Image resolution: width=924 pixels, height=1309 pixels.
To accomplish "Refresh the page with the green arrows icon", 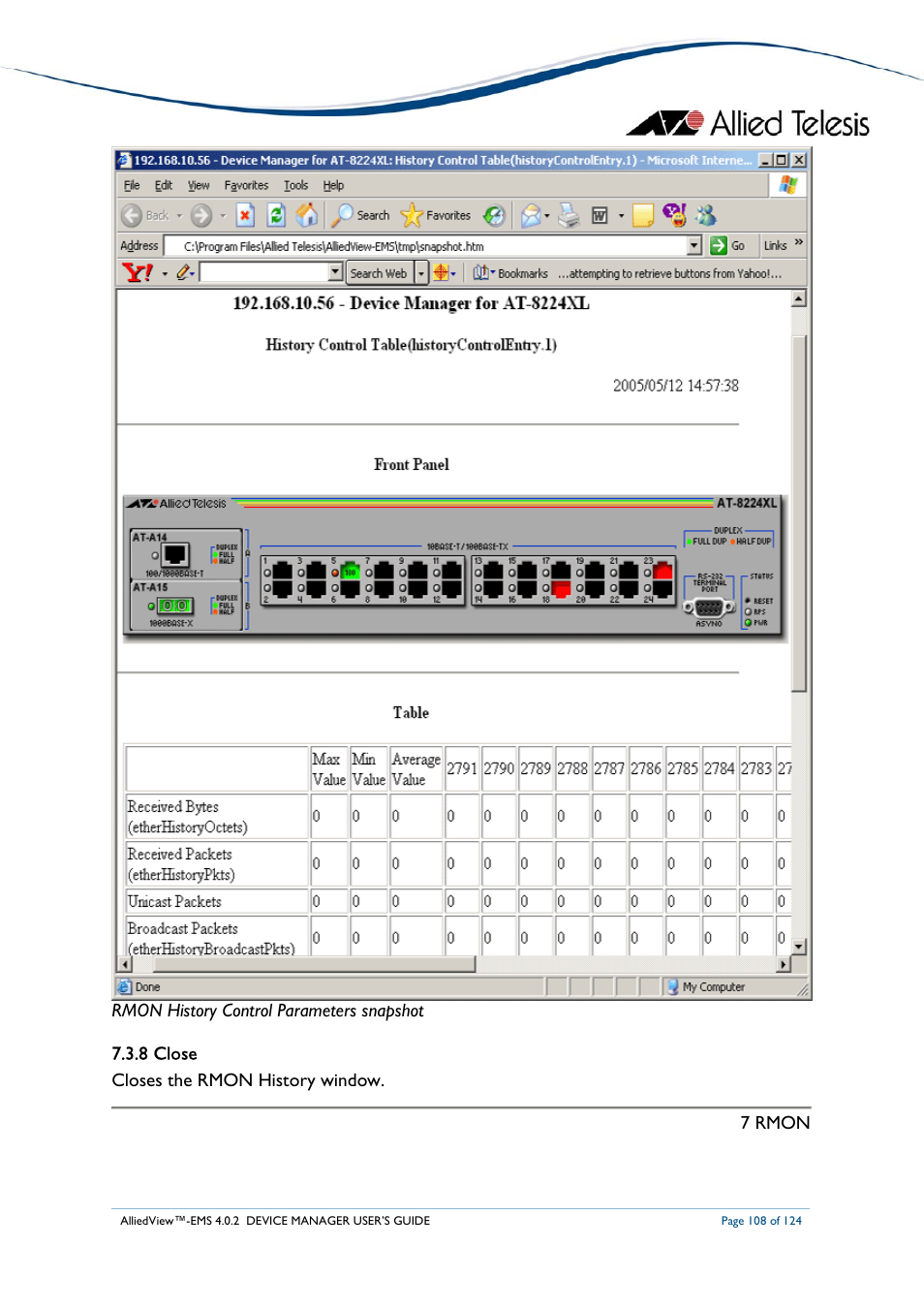I will click(276, 216).
